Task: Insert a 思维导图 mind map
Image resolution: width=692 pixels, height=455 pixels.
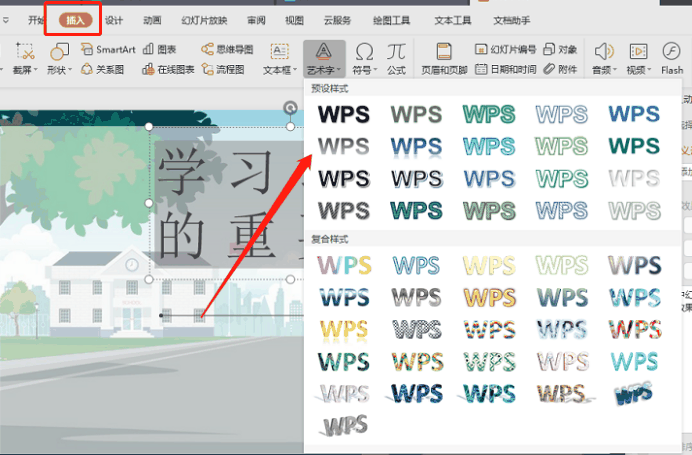Action: pyautogui.click(x=227, y=49)
